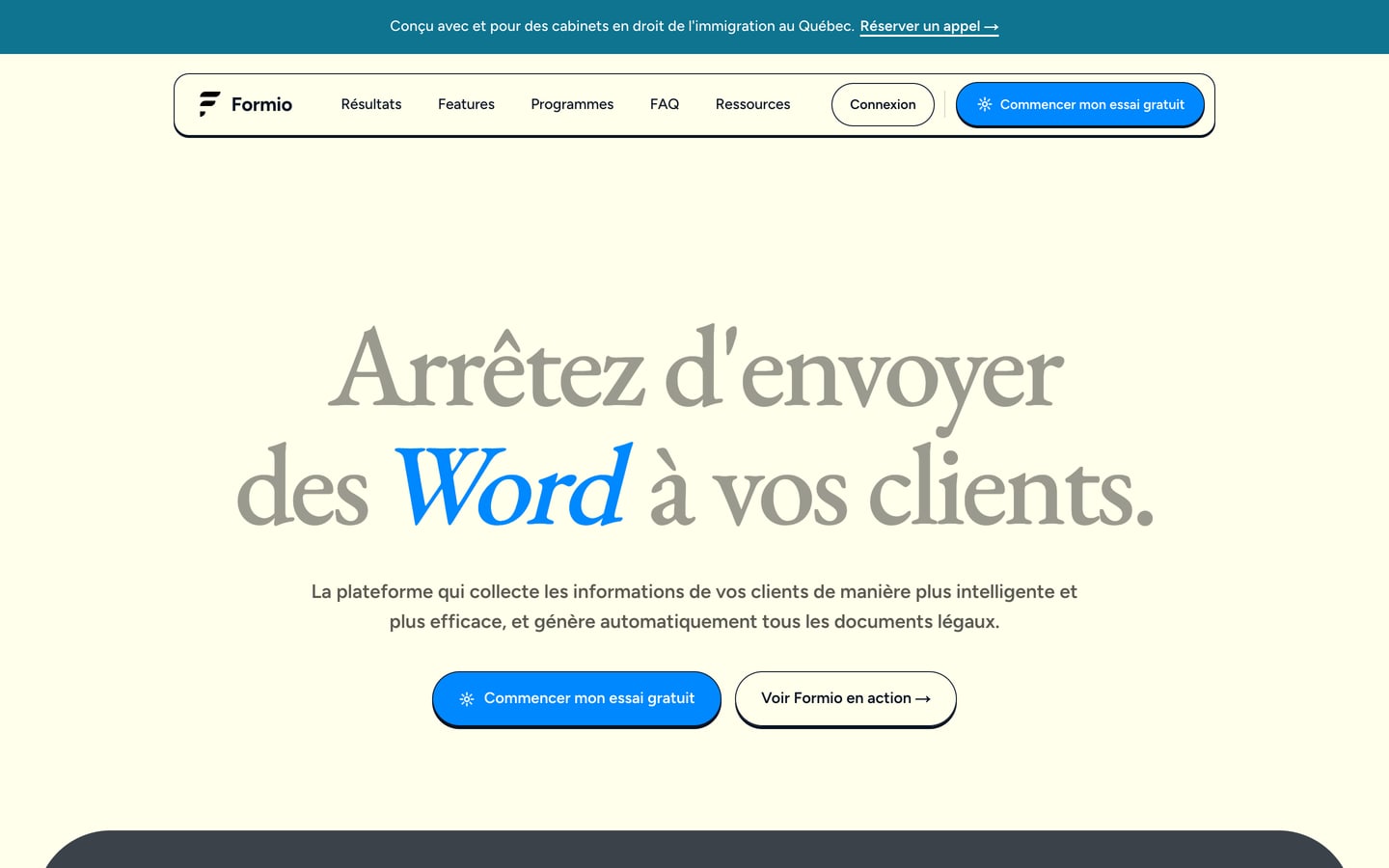Click the Formio brand name

coord(261,104)
